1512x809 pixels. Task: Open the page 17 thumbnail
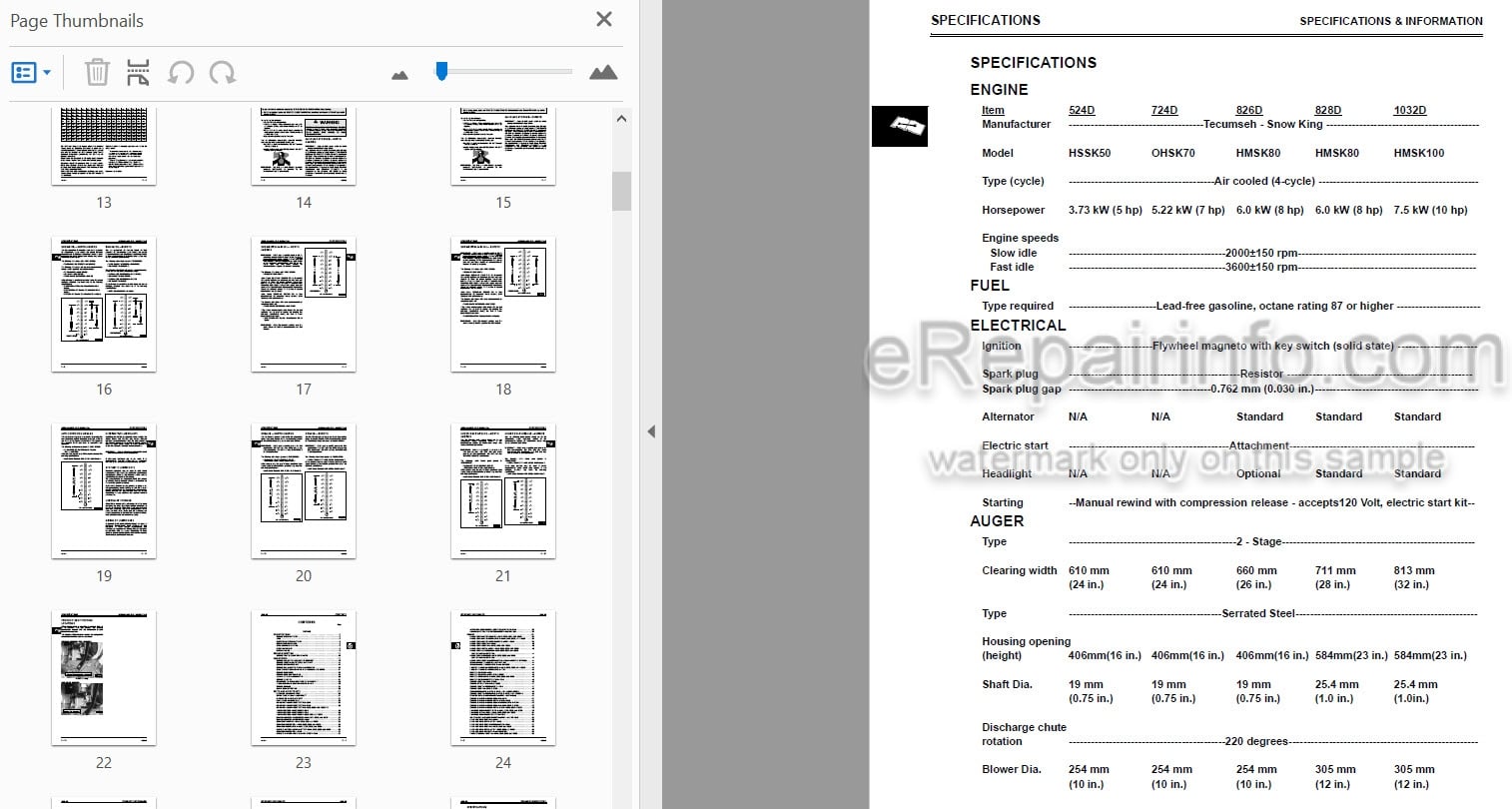[304, 305]
